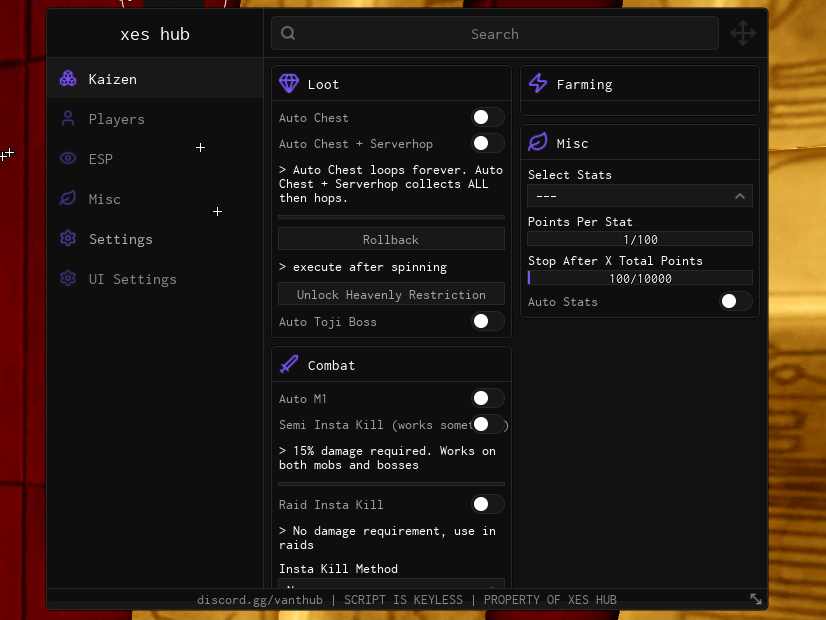
Task: Click the Loot section header
Action: [391, 84]
